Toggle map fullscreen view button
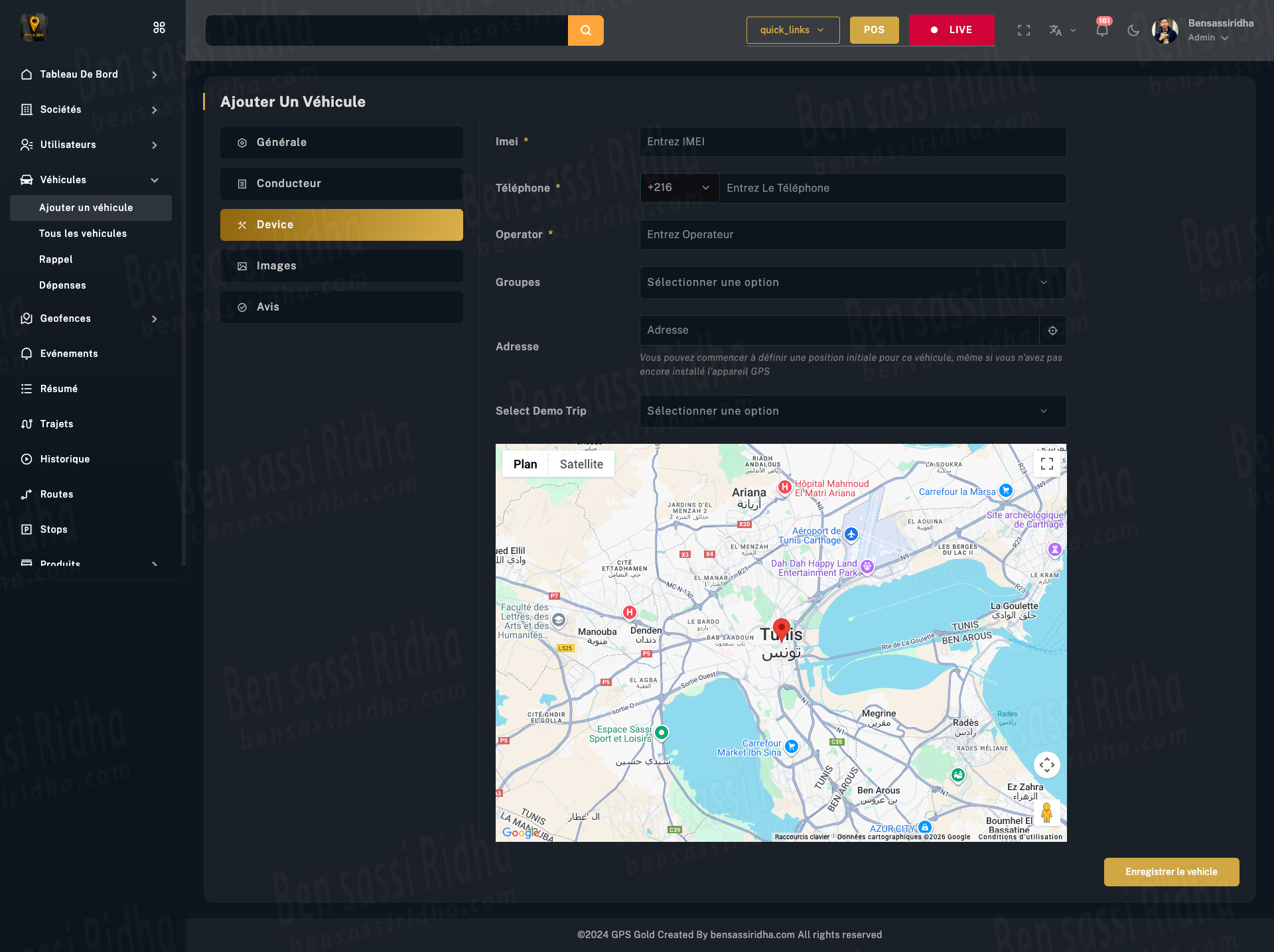 (x=1047, y=464)
